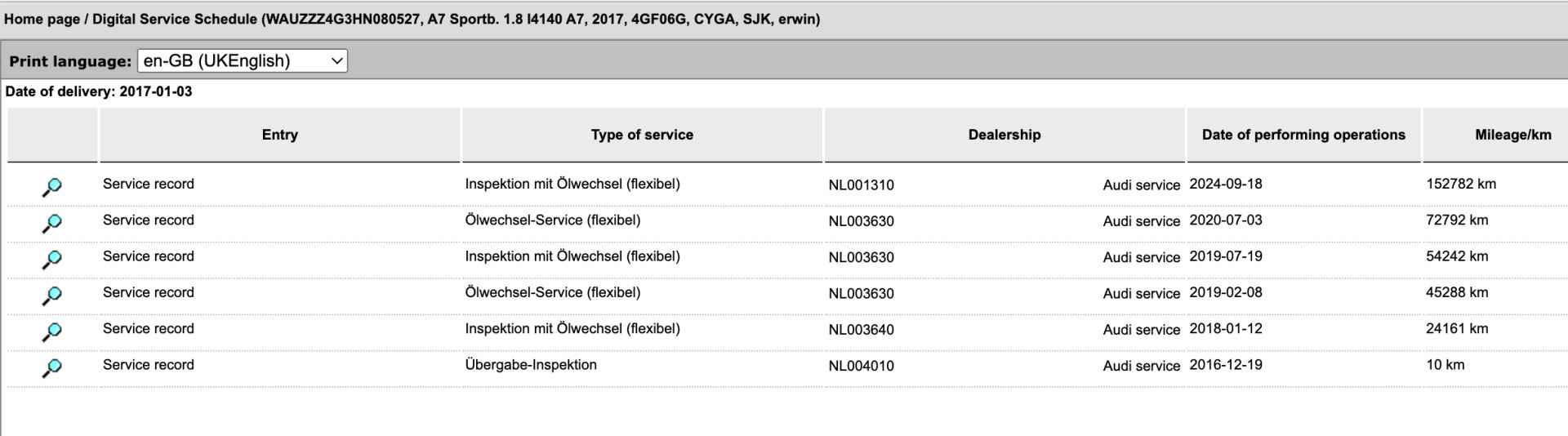Open magnifier for the 2020-07-03 service record
This screenshot has height=436, width=1568.
51,223
